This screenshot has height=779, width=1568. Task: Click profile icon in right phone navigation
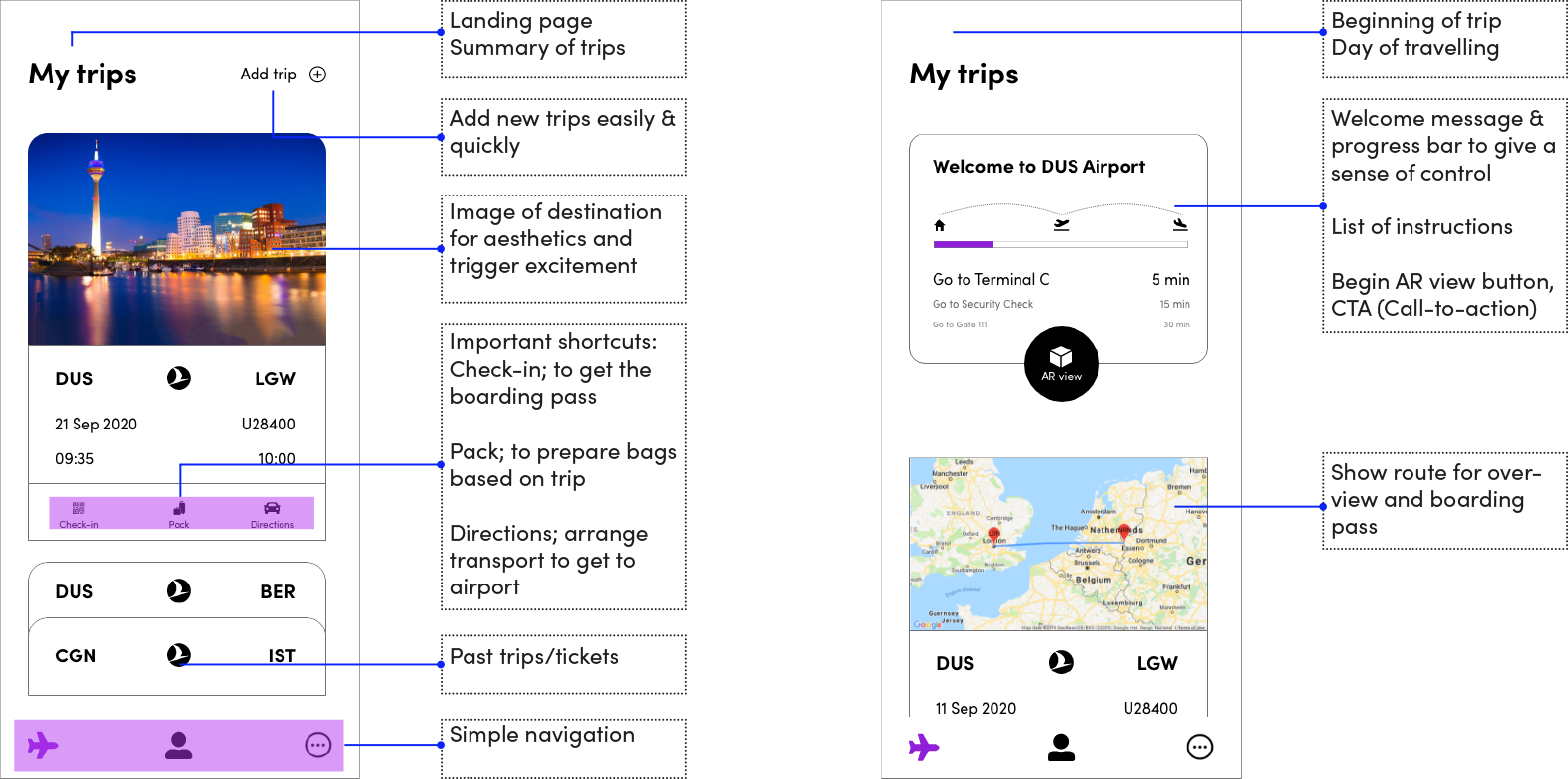(x=1062, y=747)
